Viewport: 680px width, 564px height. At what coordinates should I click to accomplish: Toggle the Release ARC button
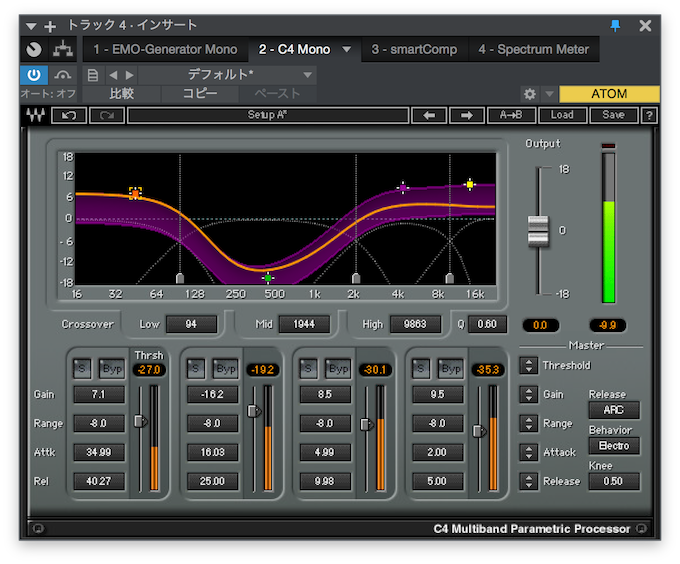coord(614,410)
